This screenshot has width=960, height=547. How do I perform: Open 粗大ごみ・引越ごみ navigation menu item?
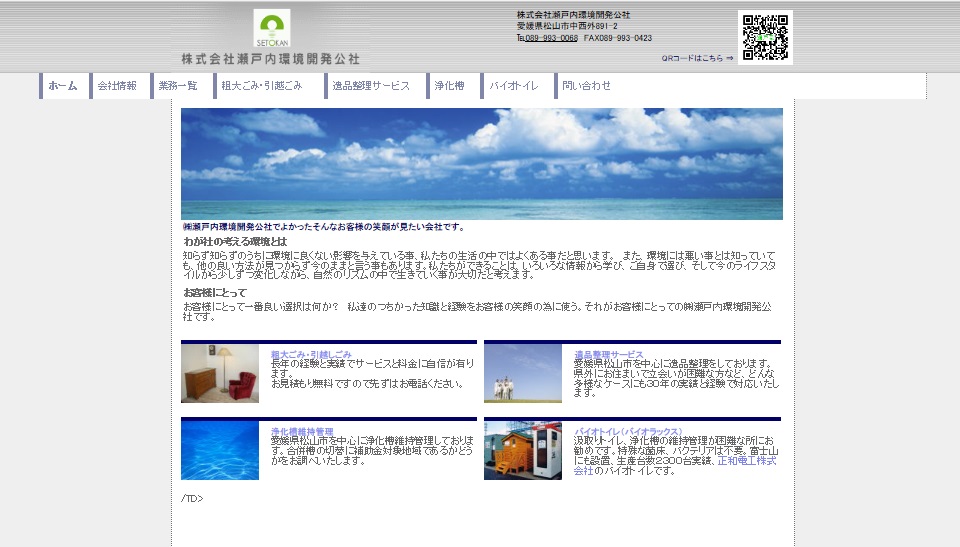261,86
